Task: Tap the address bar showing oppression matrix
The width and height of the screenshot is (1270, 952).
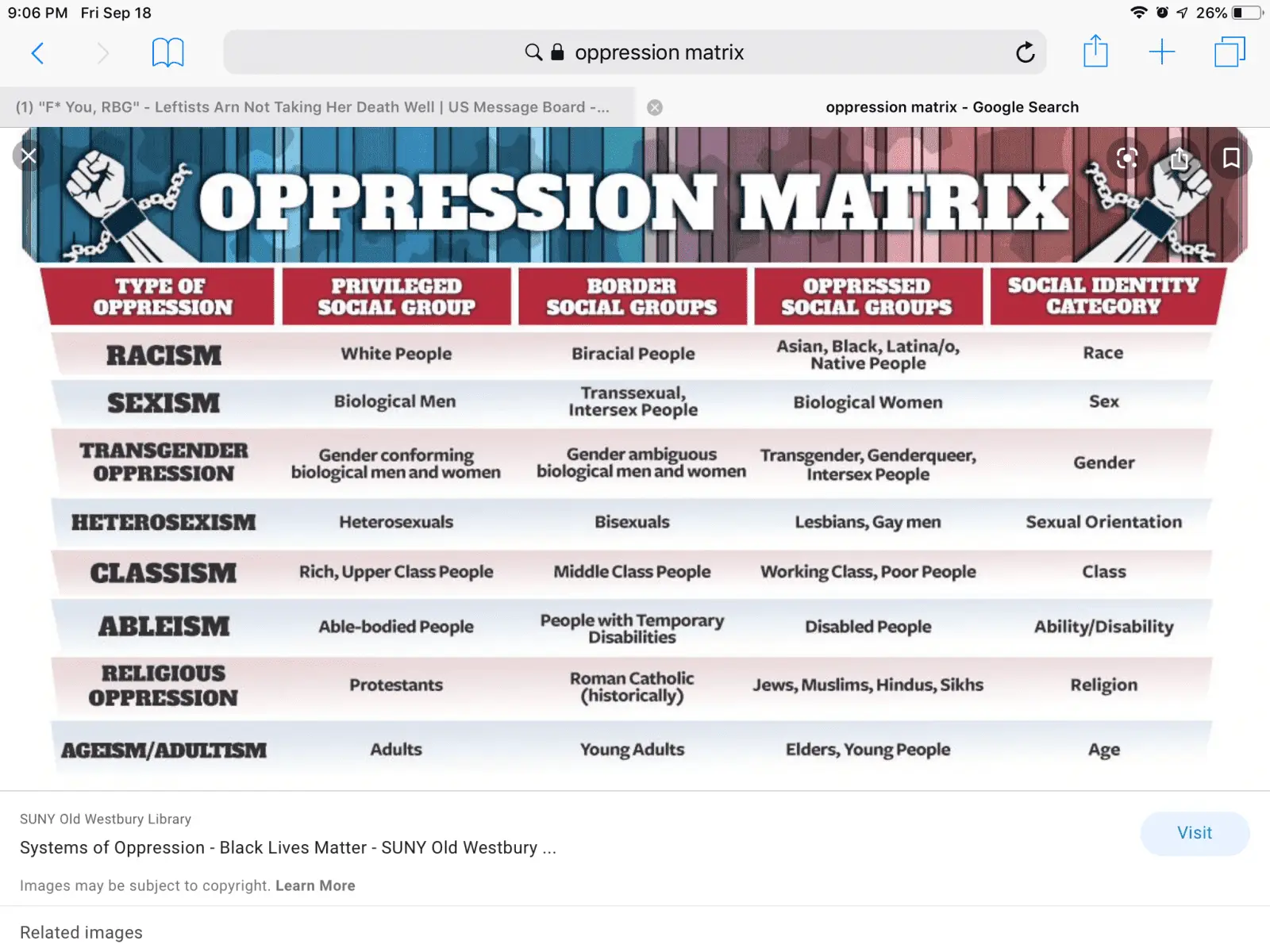Action: click(x=634, y=52)
